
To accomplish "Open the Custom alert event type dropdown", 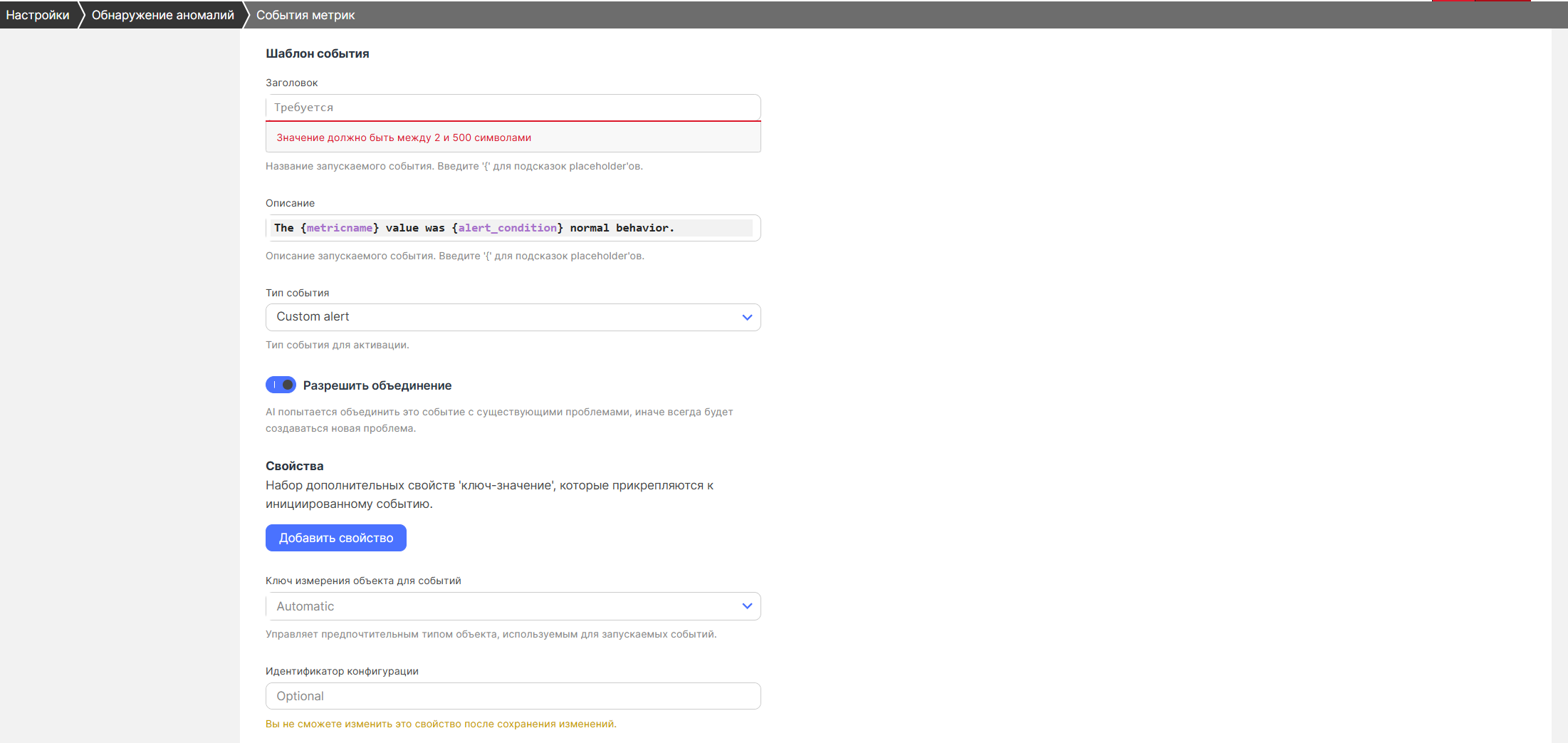I will click(x=513, y=317).
